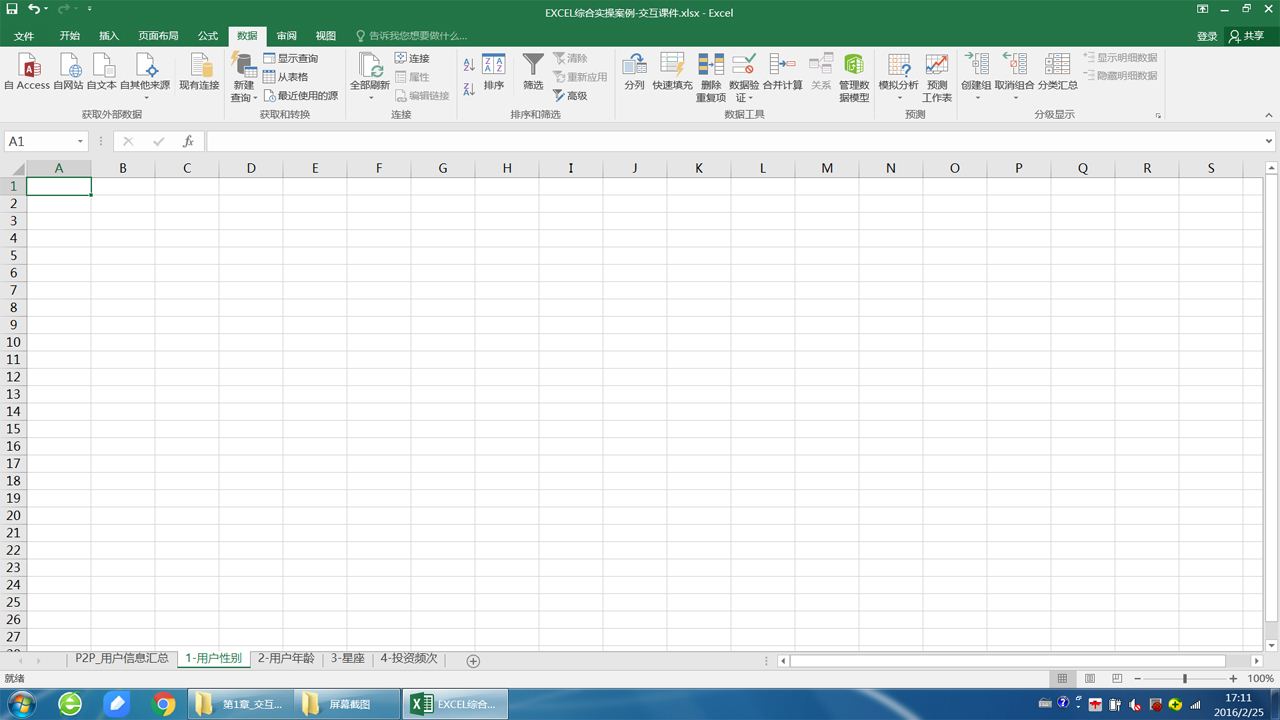The width and height of the screenshot is (1280, 720).
Task: Open the 4-投资频次 sheet tab
Action: point(409,659)
